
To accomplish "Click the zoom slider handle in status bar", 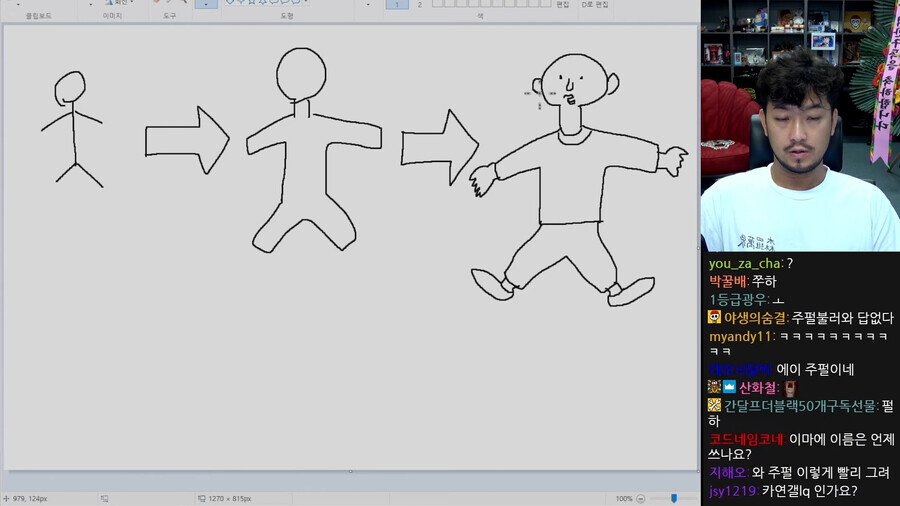I will [x=674, y=499].
